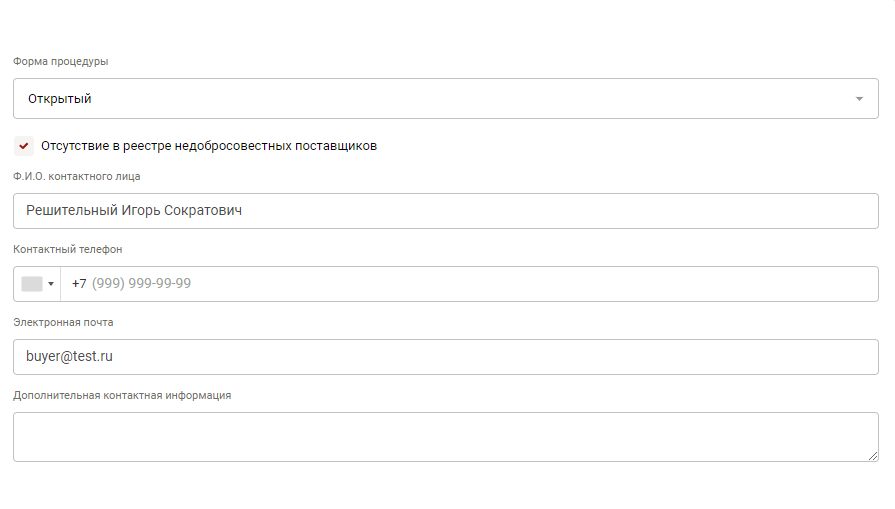This screenshot has height=509, width=895.
Task: Open the Форма процедуры dropdown arrow
Action: [859, 99]
